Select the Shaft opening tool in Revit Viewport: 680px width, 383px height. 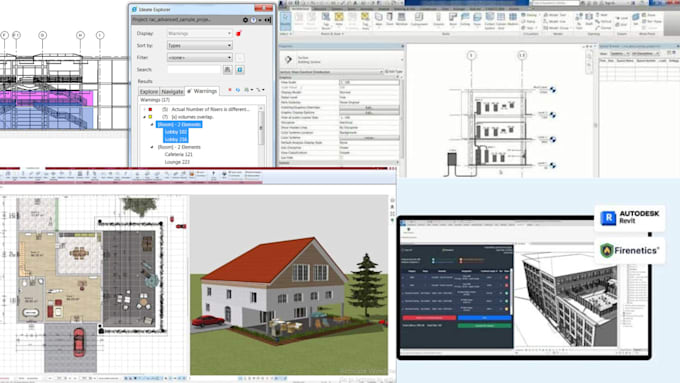pyautogui.click(x=589, y=20)
